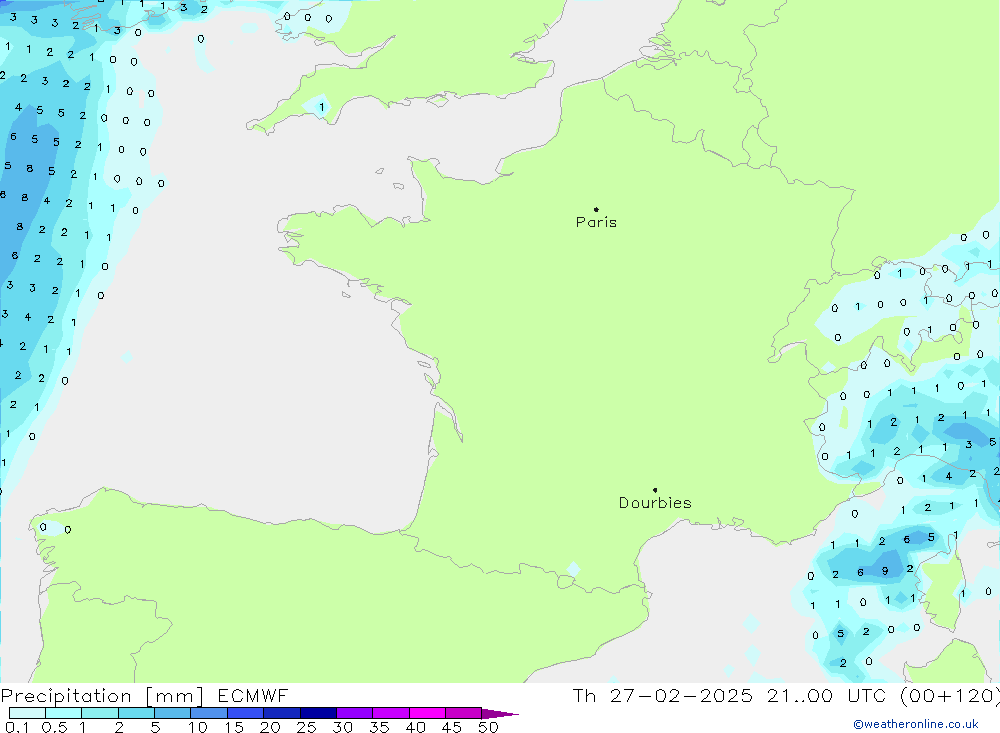Click the Dourbies location label
This screenshot has height=733, width=1000.
(x=655, y=503)
